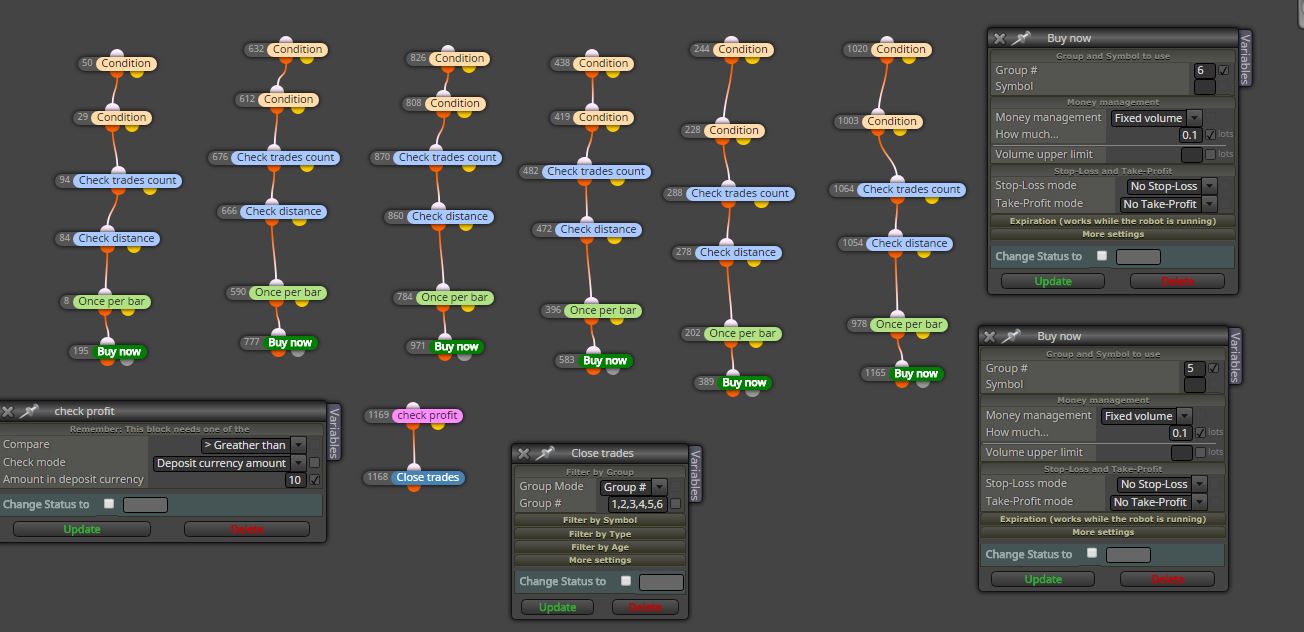Viewport: 1304px width, 632px height.
Task: Select the Buy now block 1165
Action: click(x=916, y=373)
